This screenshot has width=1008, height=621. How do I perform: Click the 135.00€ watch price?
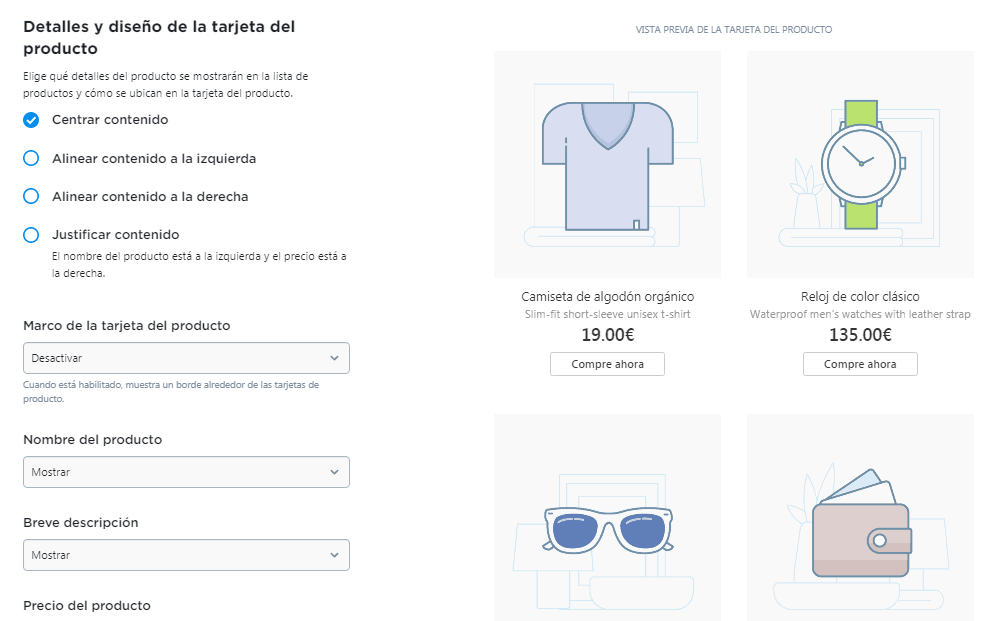click(x=860, y=335)
